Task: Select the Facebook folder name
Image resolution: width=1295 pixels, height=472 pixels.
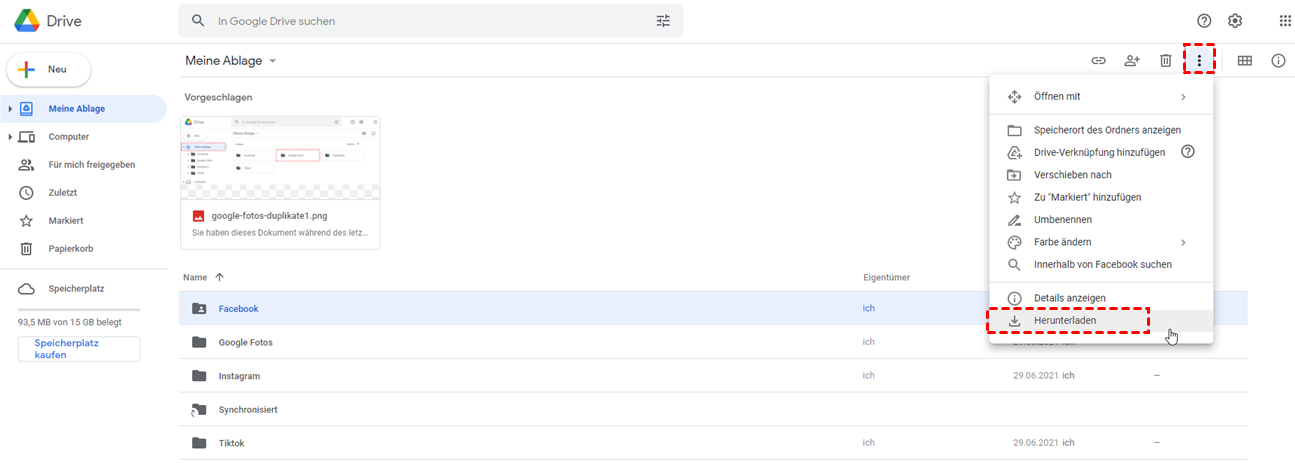Action: click(238, 309)
